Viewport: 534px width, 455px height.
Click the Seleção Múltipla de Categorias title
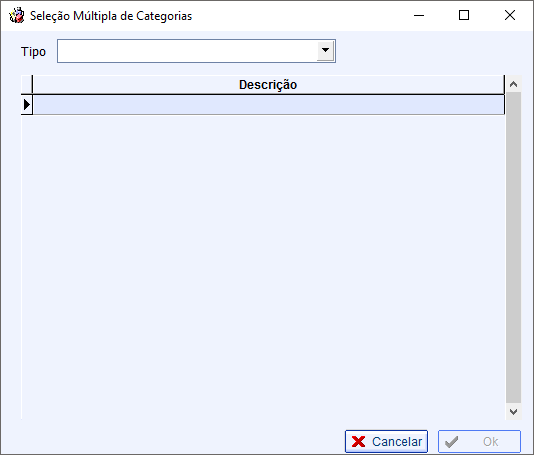pos(111,16)
